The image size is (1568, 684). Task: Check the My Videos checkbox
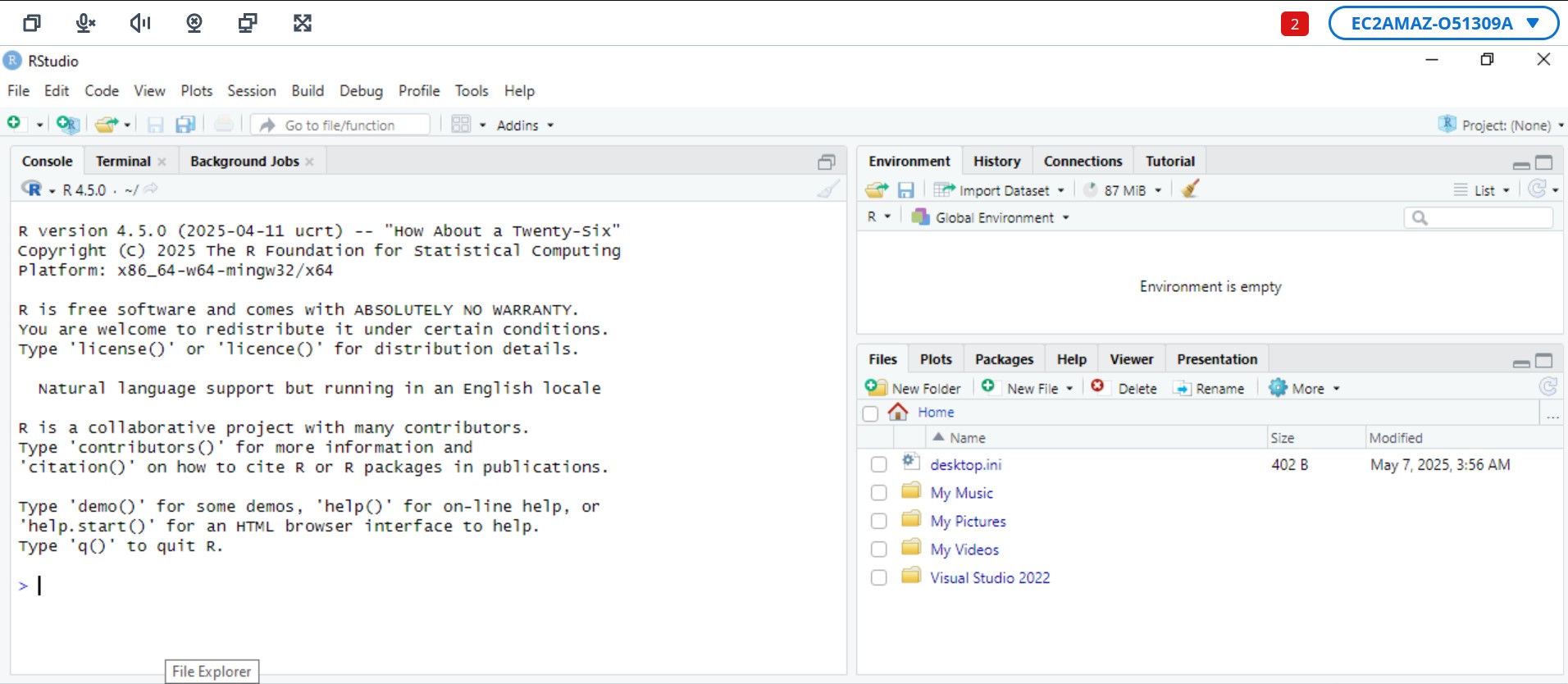point(878,549)
